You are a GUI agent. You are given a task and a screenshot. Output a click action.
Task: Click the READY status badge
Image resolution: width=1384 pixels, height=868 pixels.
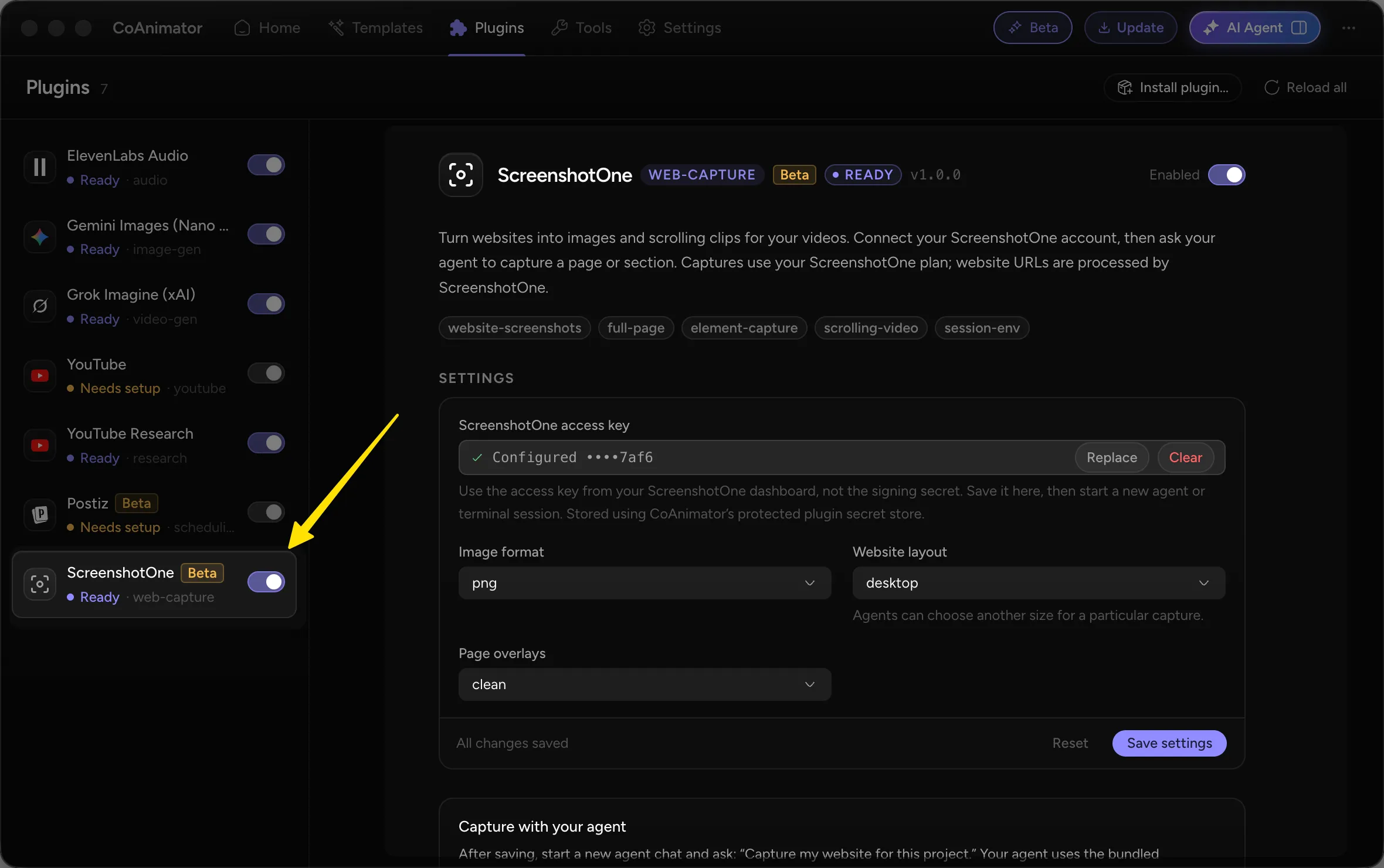click(863, 175)
